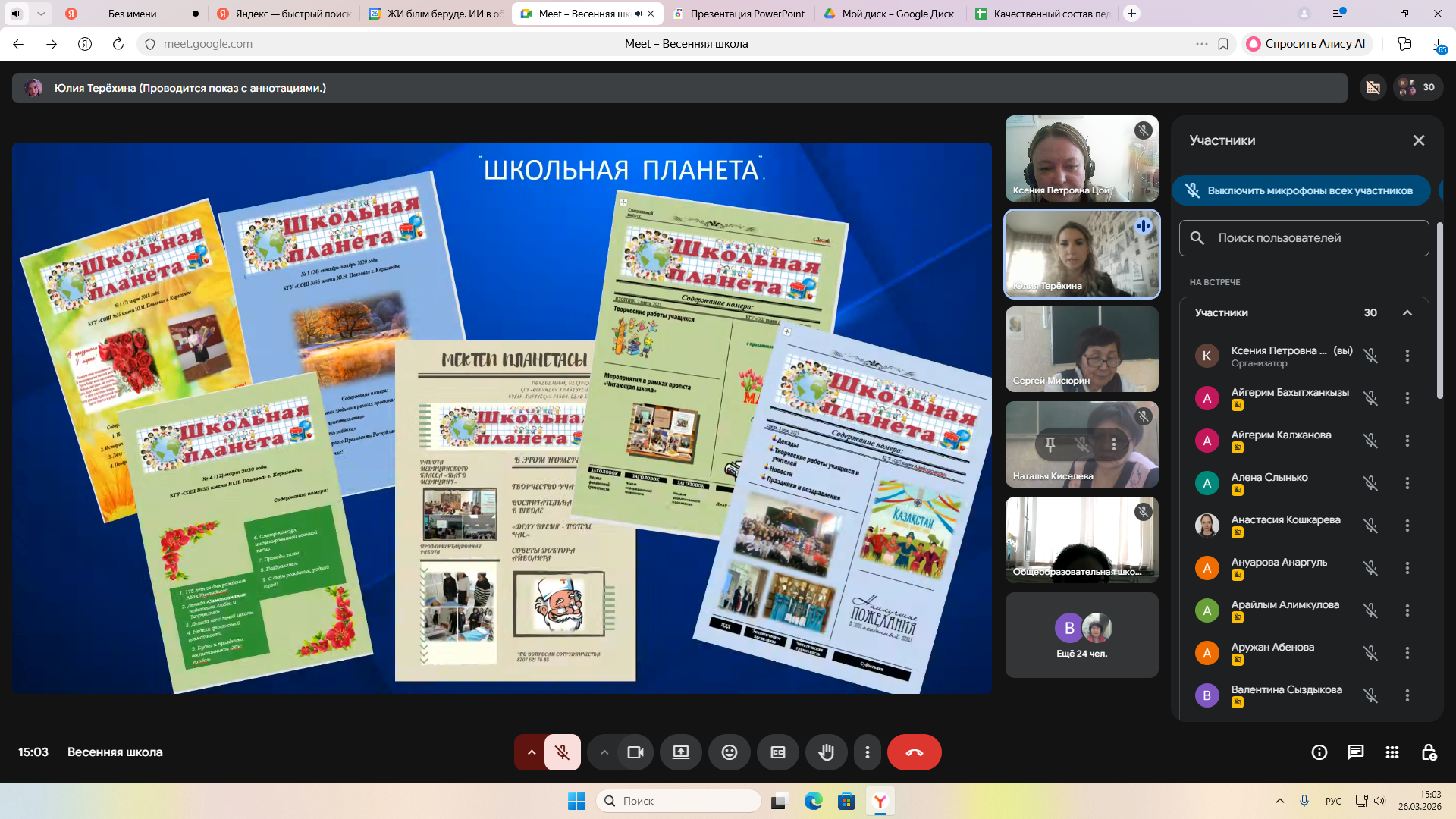Toggle the camera on or off
The height and width of the screenshot is (819, 1456).
pyautogui.click(x=635, y=752)
